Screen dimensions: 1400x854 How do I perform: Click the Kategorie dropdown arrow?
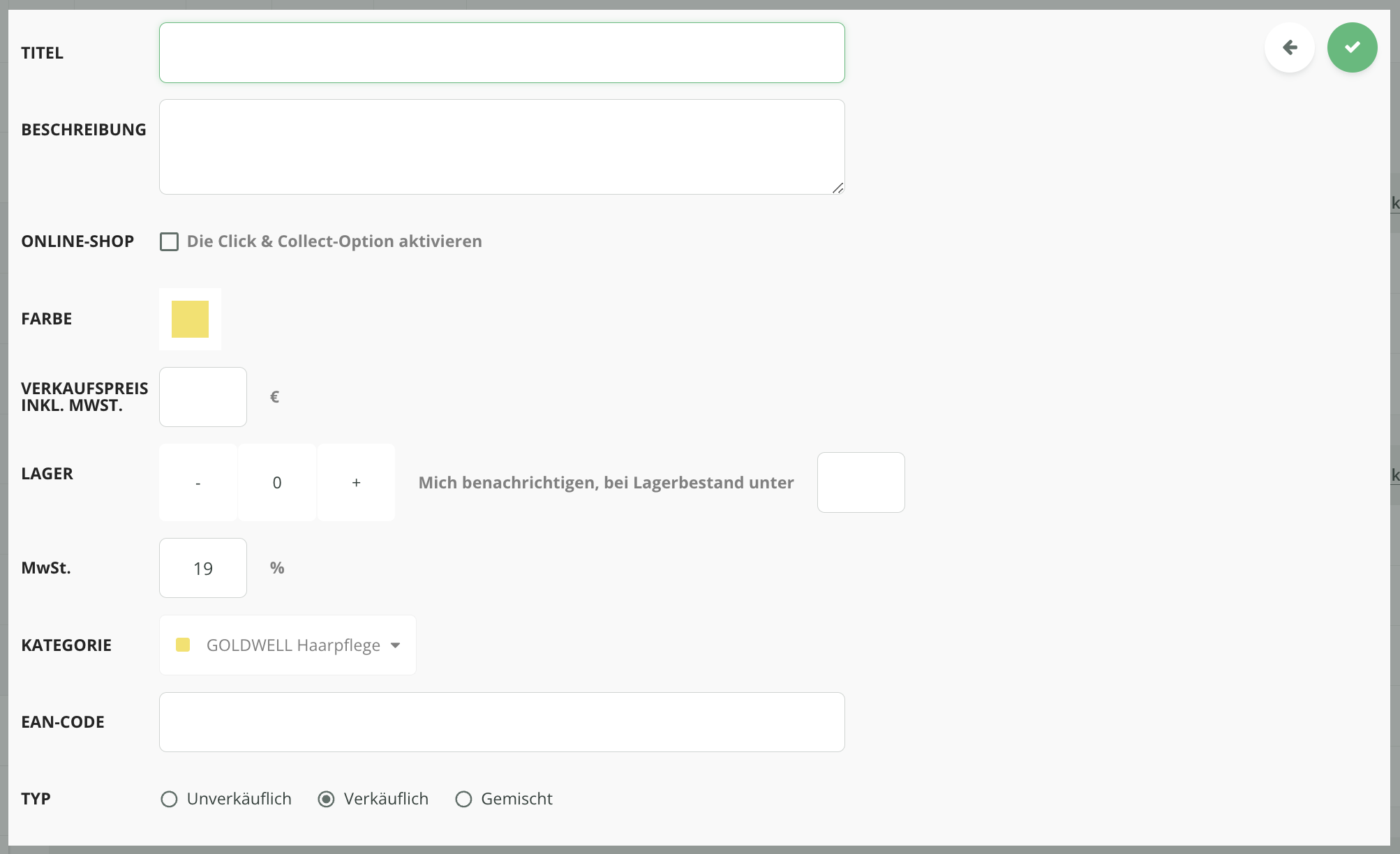(x=396, y=645)
